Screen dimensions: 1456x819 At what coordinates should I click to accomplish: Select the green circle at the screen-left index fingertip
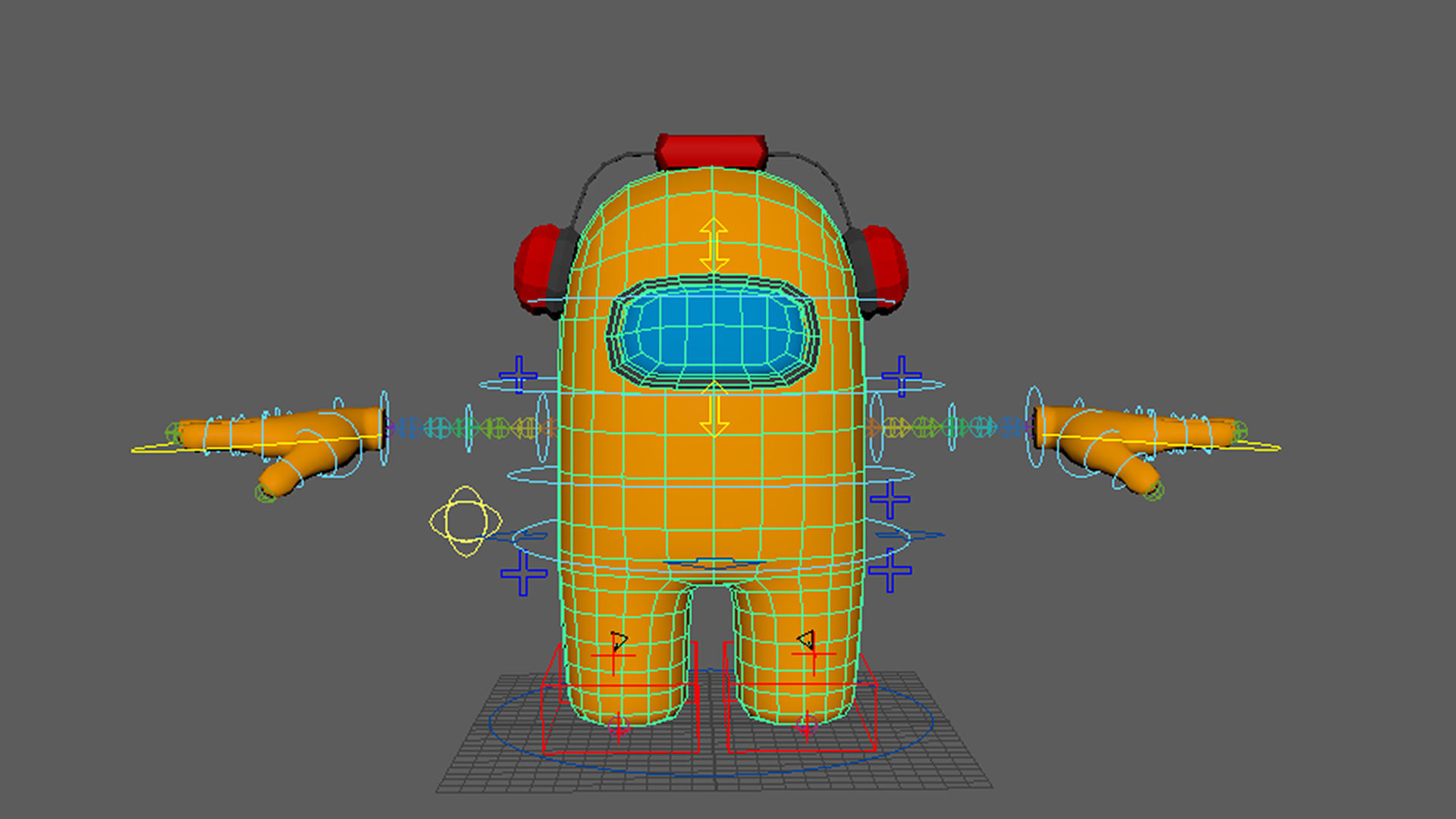point(174,434)
